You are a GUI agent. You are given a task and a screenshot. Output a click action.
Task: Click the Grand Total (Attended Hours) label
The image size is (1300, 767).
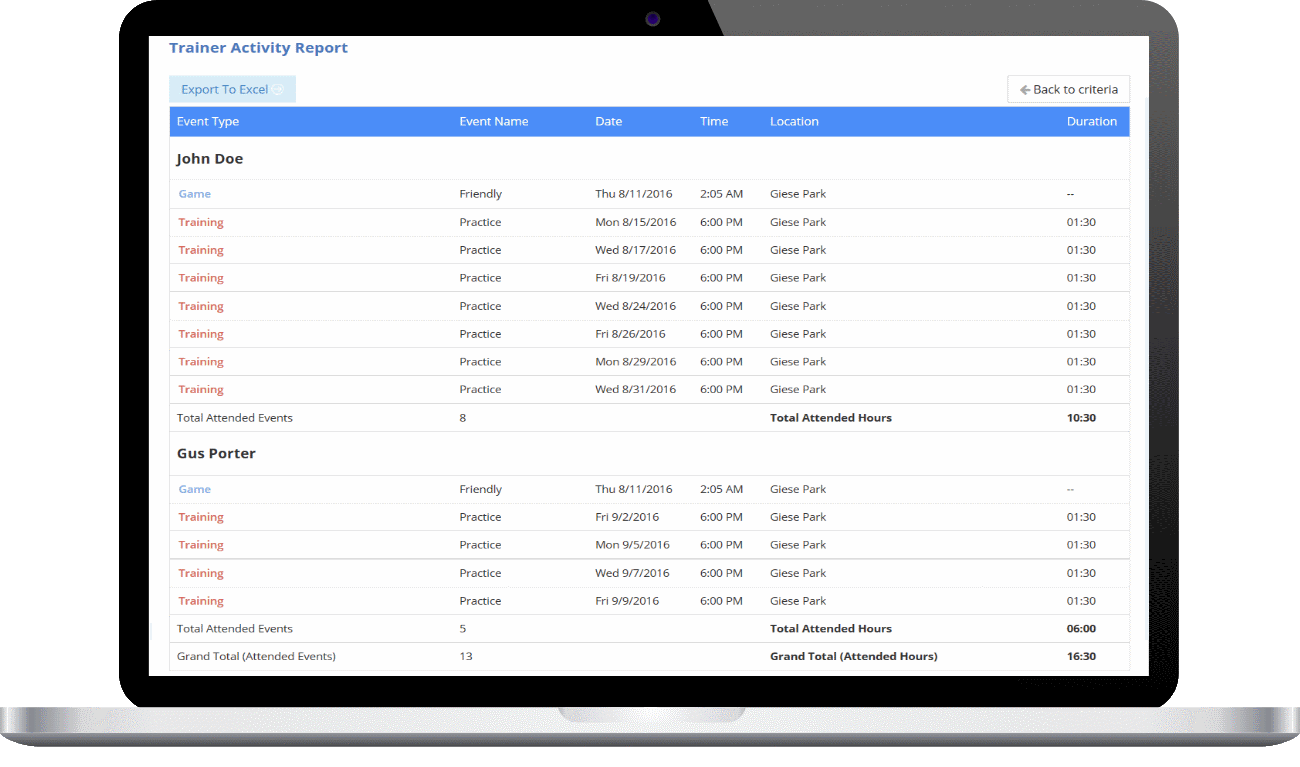pyautogui.click(x=854, y=657)
